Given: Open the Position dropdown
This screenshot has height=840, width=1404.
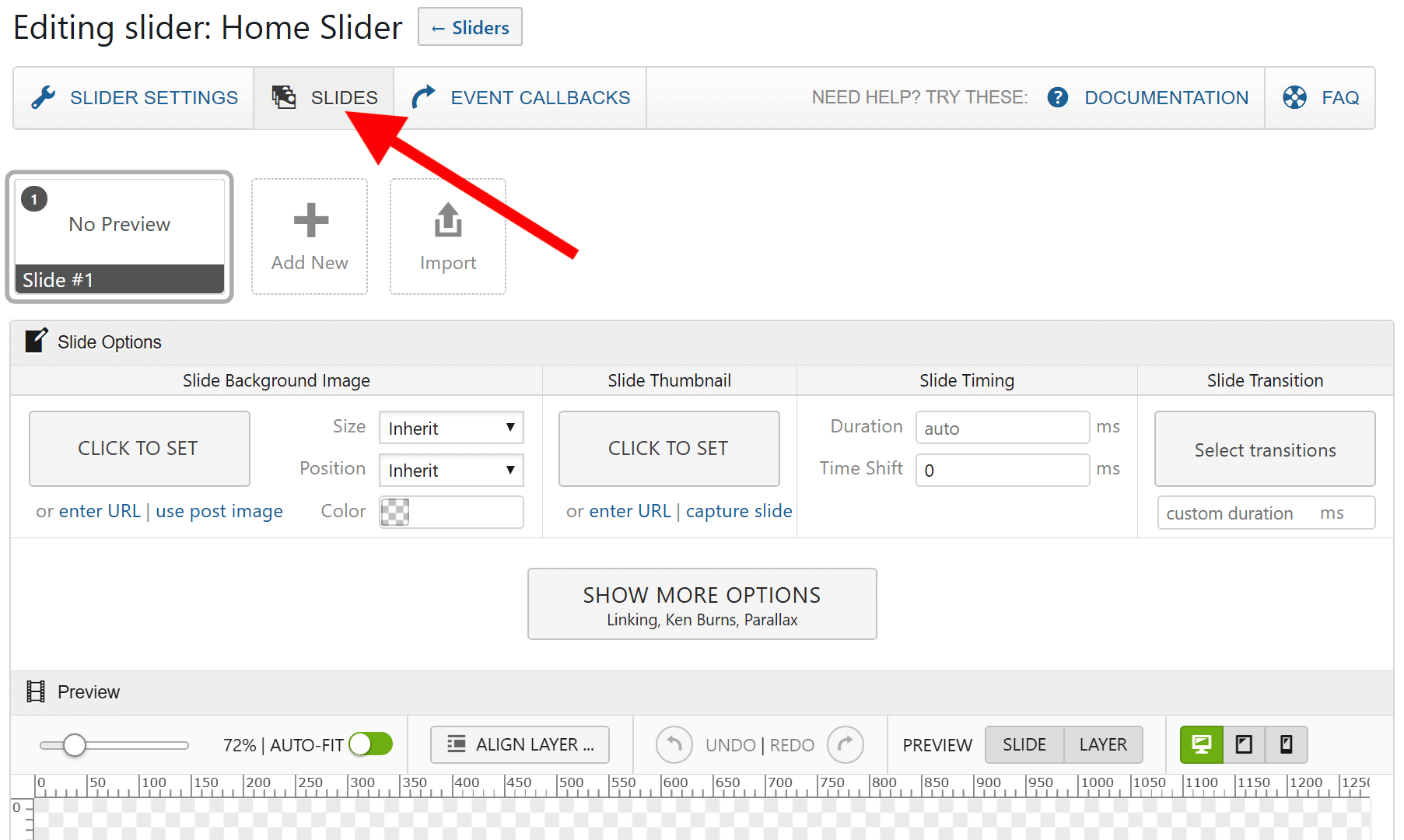Looking at the screenshot, I should (450, 470).
